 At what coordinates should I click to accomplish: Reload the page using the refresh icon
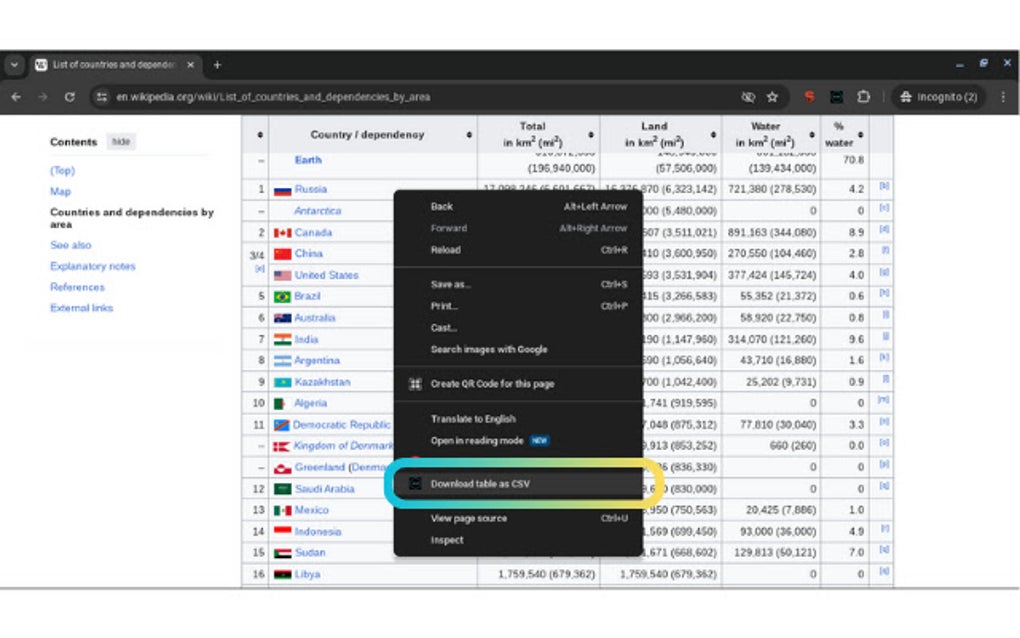pyautogui.click(x=68, y=97)
